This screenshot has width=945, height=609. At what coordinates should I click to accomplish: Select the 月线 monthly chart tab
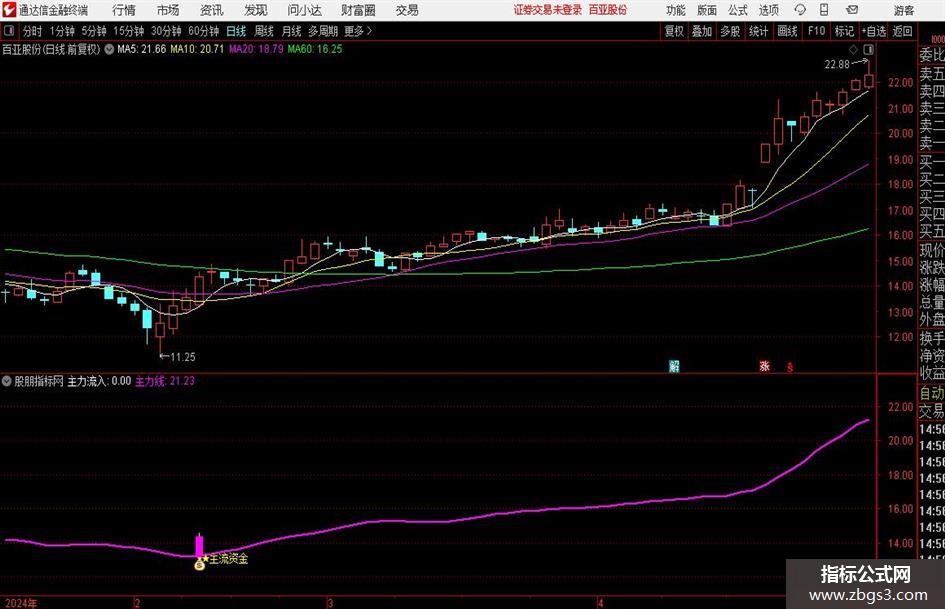pyautogui.click(x=291, y=31)
